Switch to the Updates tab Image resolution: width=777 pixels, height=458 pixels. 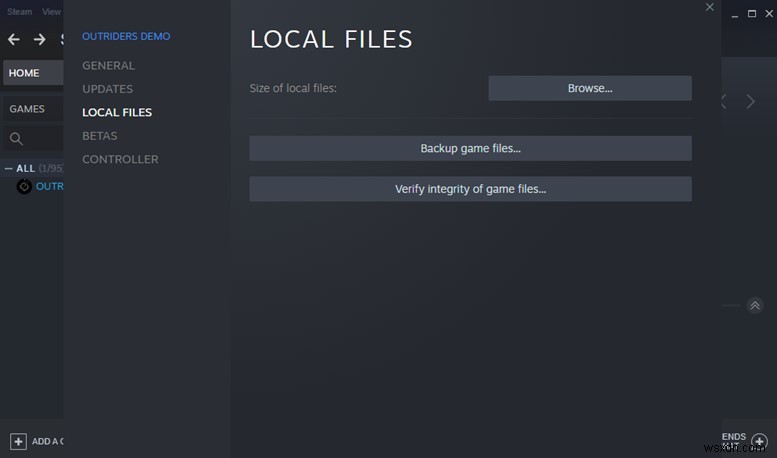pos(107,89)
